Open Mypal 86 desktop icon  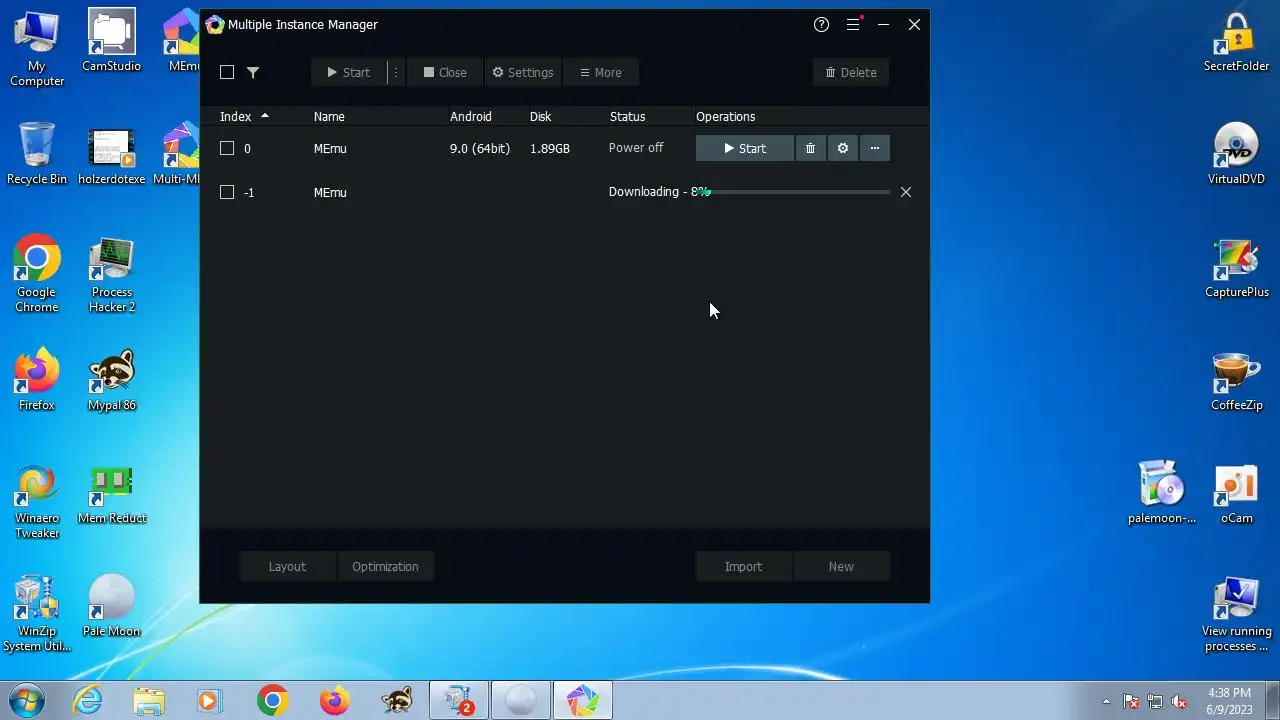[x=112, y=380]
